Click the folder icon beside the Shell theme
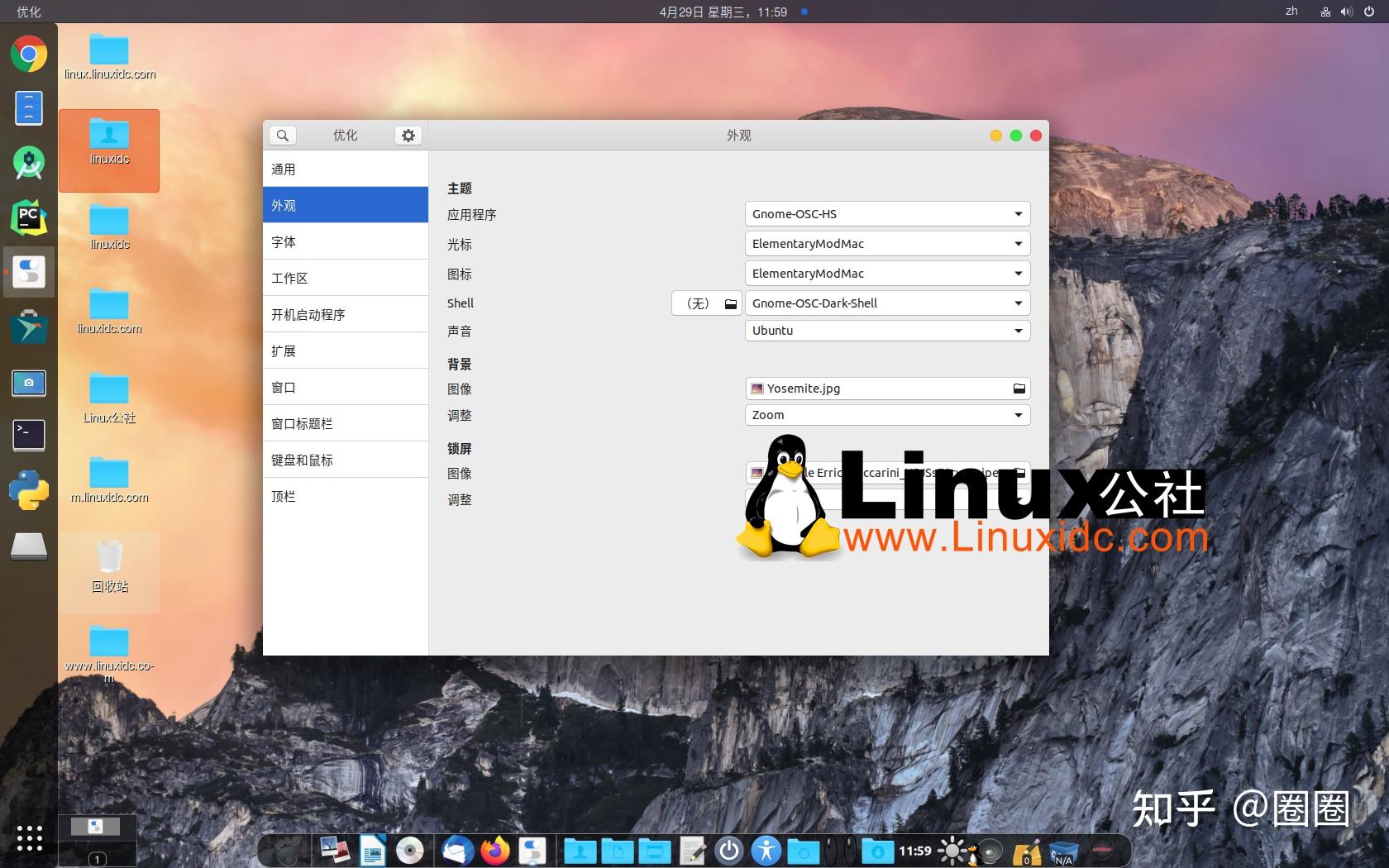The height and width of the screenshot is (868, 1389). (x=731, y=303)
